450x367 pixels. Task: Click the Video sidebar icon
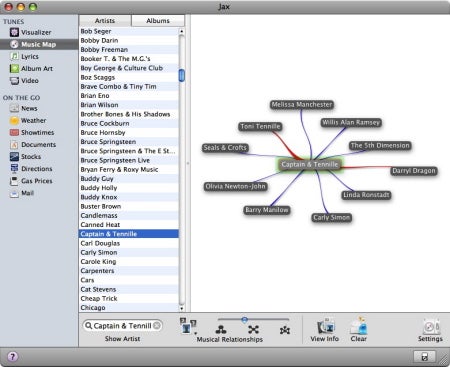click(x=14, y=80)
